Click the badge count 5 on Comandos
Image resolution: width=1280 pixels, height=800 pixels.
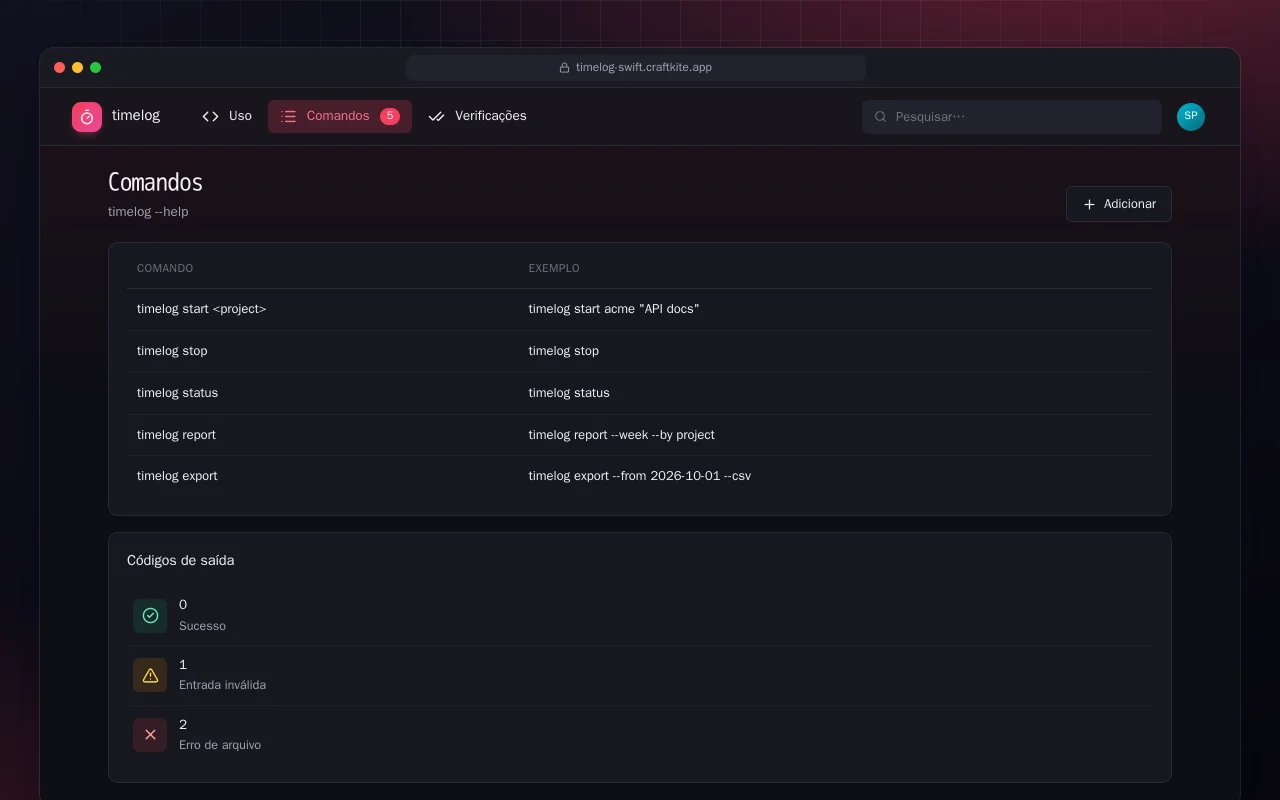390,116
